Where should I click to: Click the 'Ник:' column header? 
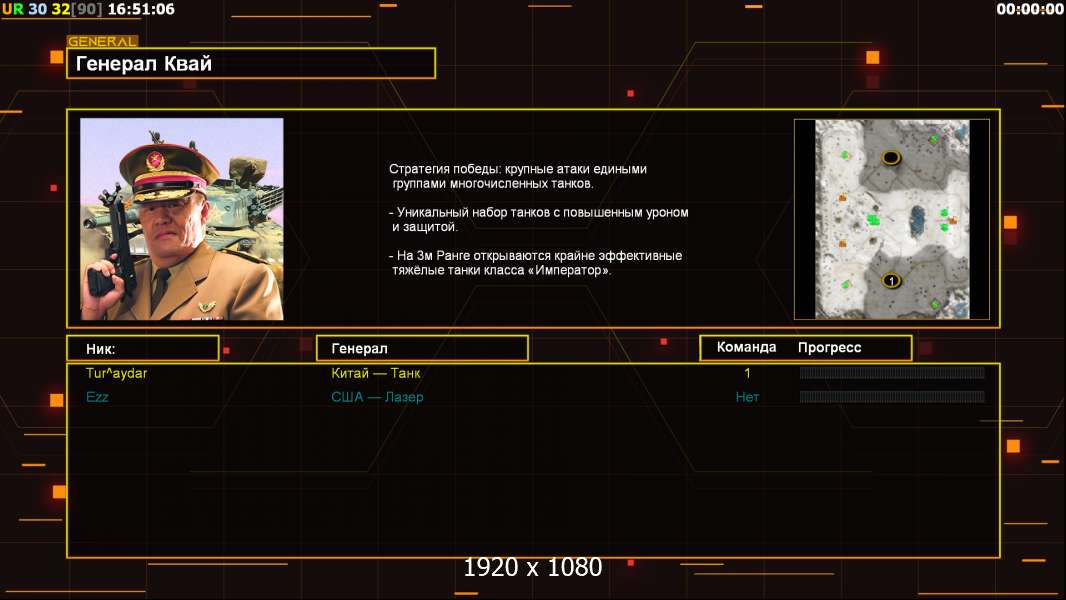143,349
